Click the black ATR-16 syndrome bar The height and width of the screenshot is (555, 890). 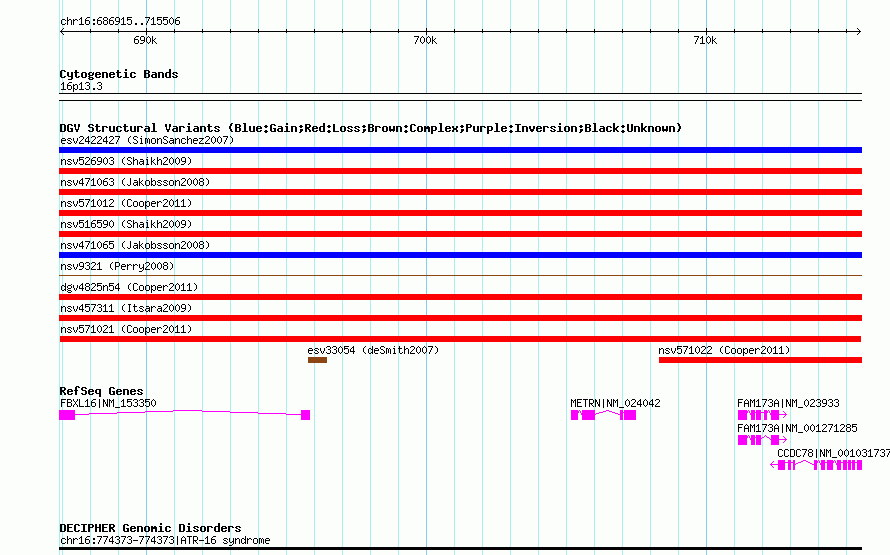[x=460, y=549]
